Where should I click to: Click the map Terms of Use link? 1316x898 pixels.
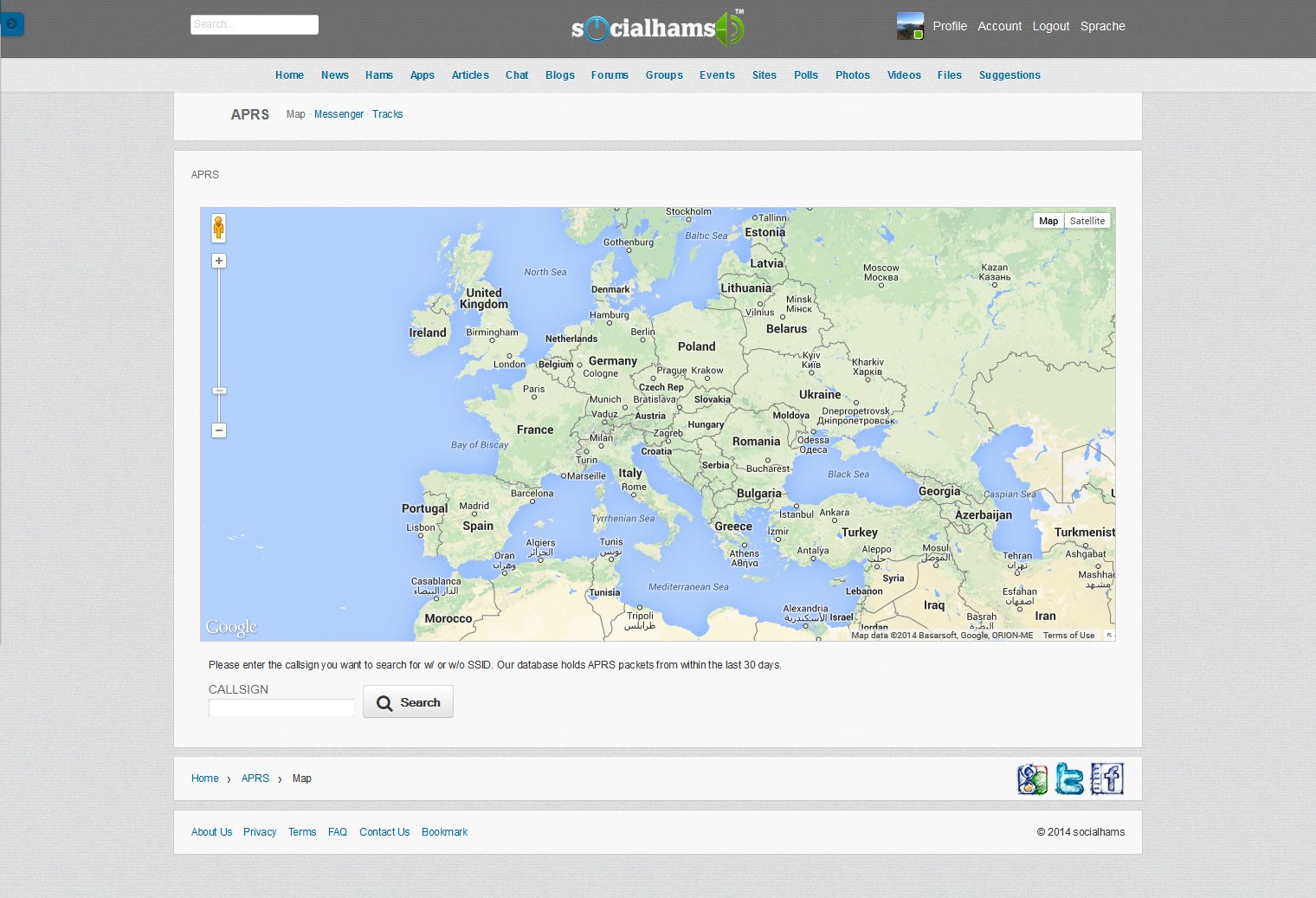pos(1068,636)
